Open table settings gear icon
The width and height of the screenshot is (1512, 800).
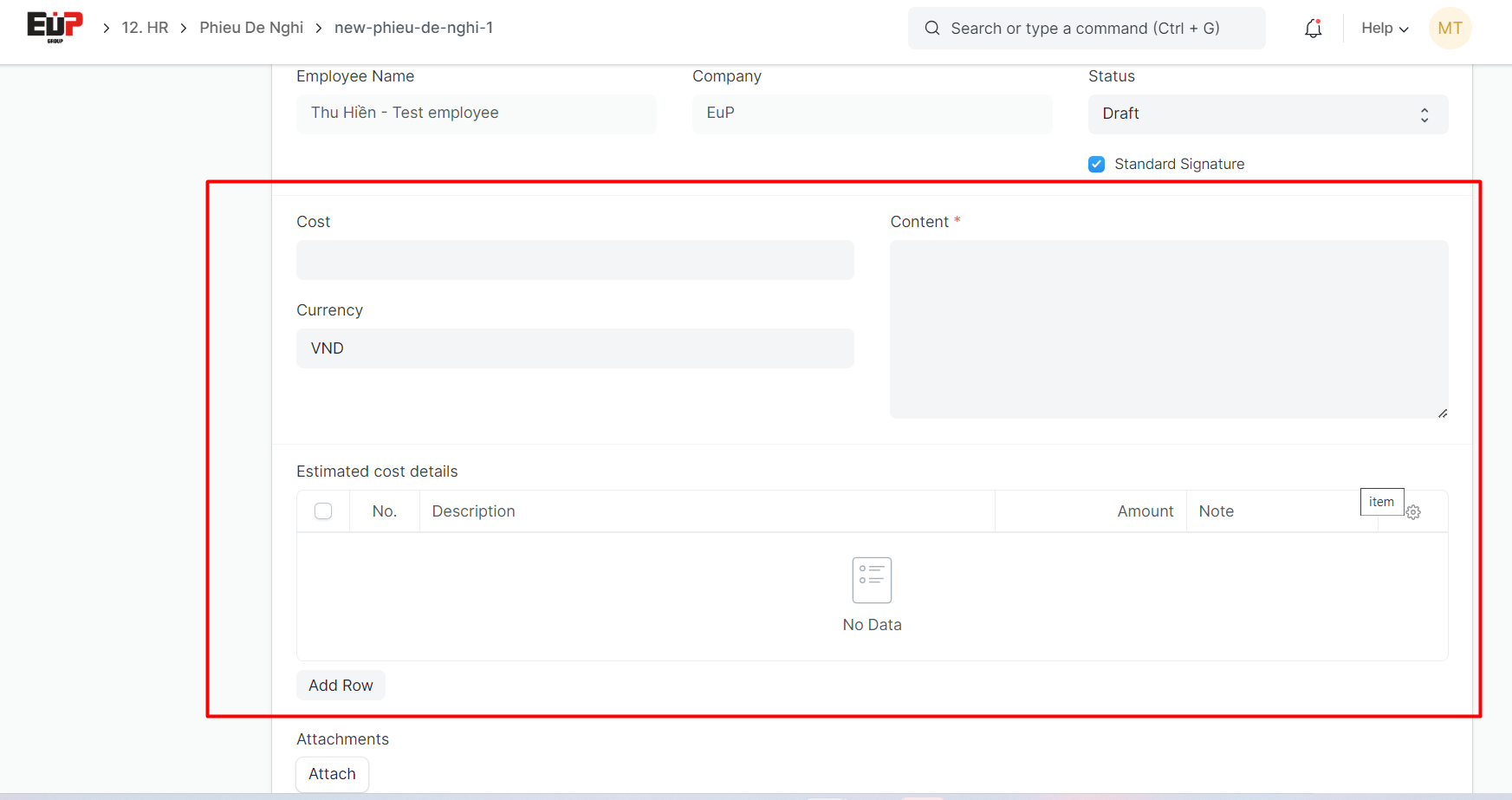(1413, 512)
